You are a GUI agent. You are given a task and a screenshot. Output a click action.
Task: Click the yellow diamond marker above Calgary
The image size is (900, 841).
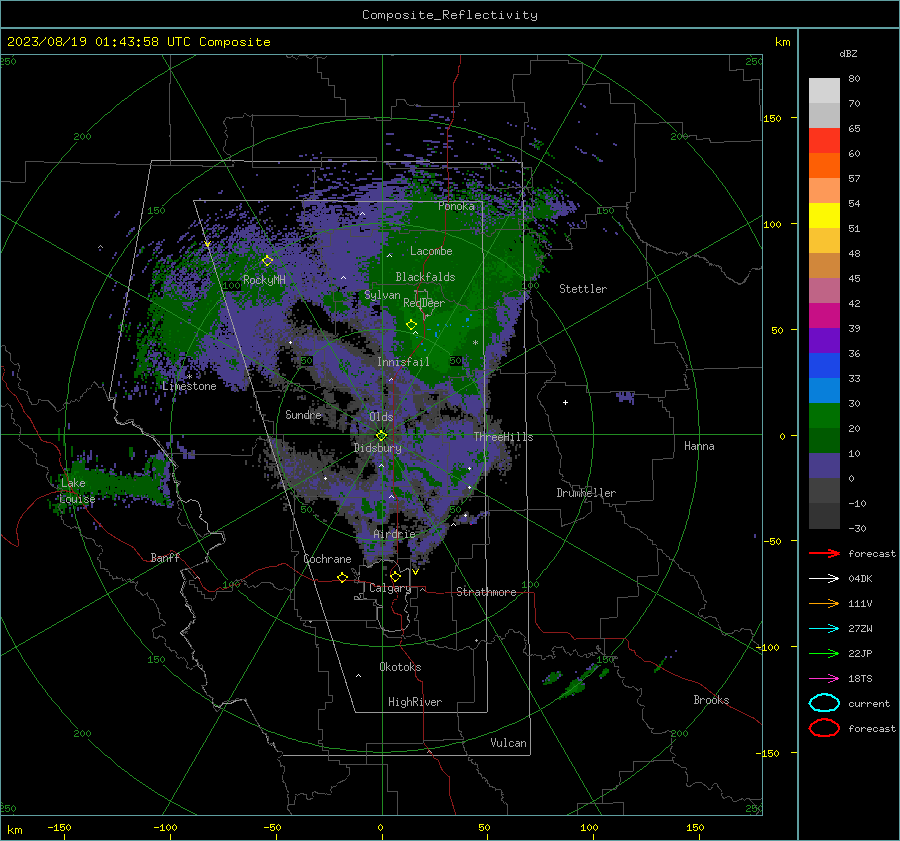(395, 576)
